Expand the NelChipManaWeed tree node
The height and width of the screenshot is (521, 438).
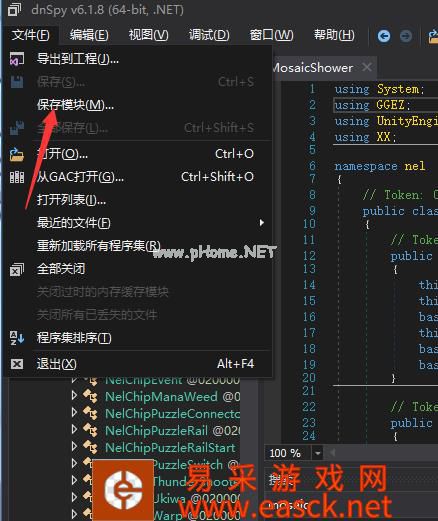74,396
